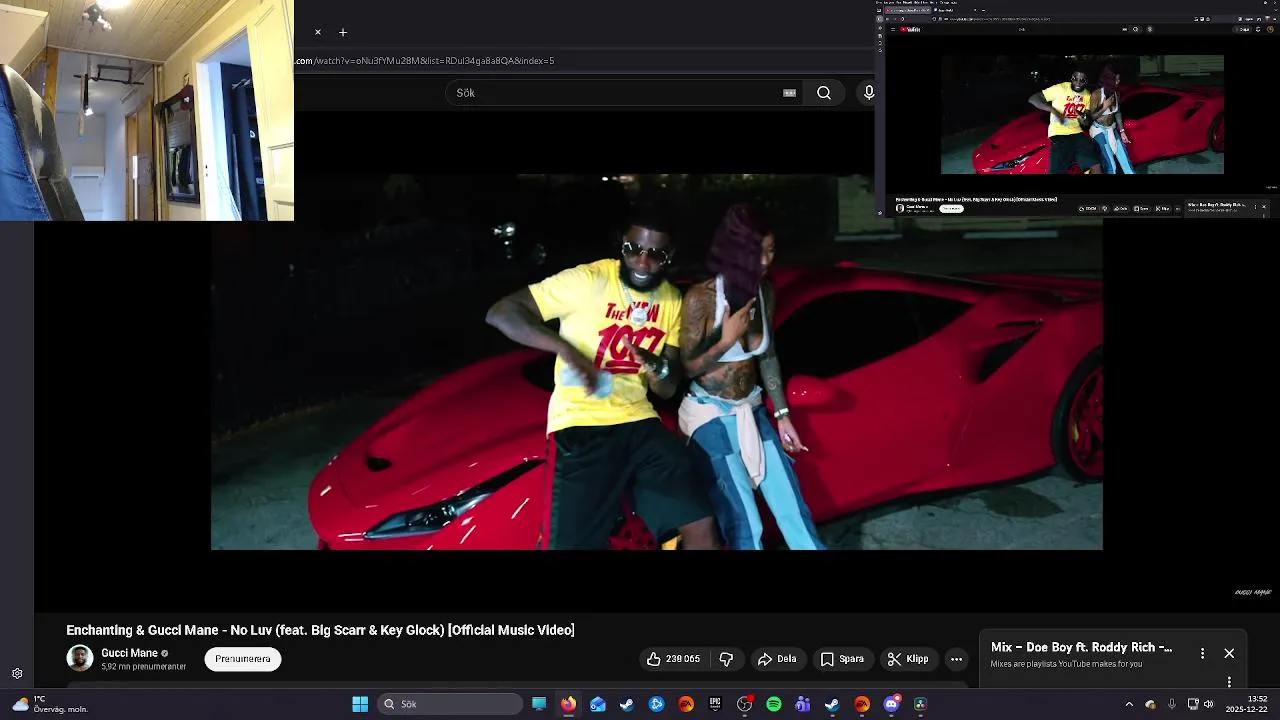Open settings gear at left edge
Viewport: 1280px width, 720px height.
[17, 674]
